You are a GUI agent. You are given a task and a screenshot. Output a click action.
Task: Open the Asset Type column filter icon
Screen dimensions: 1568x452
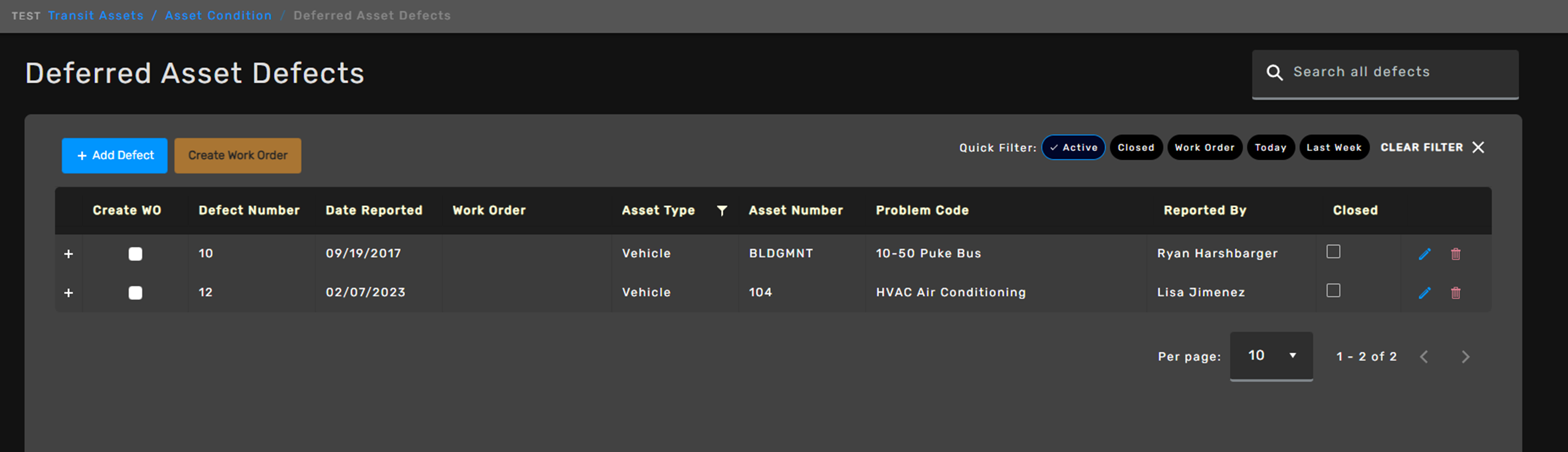pyautogui.click(x=722, y=211)
